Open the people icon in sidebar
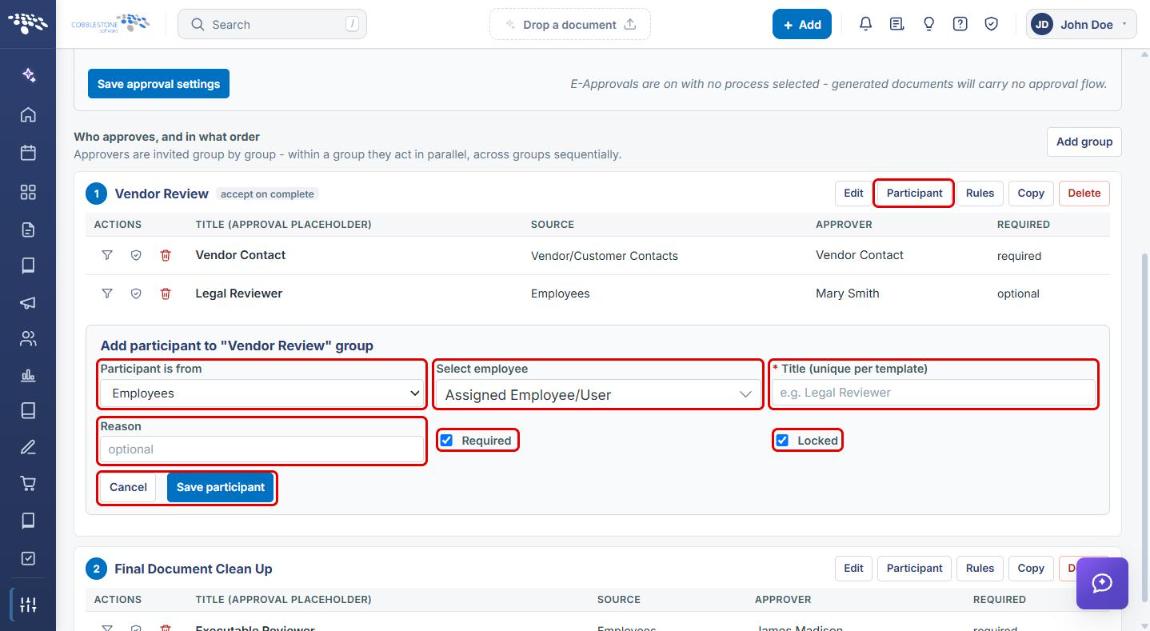 coord(28,338)
